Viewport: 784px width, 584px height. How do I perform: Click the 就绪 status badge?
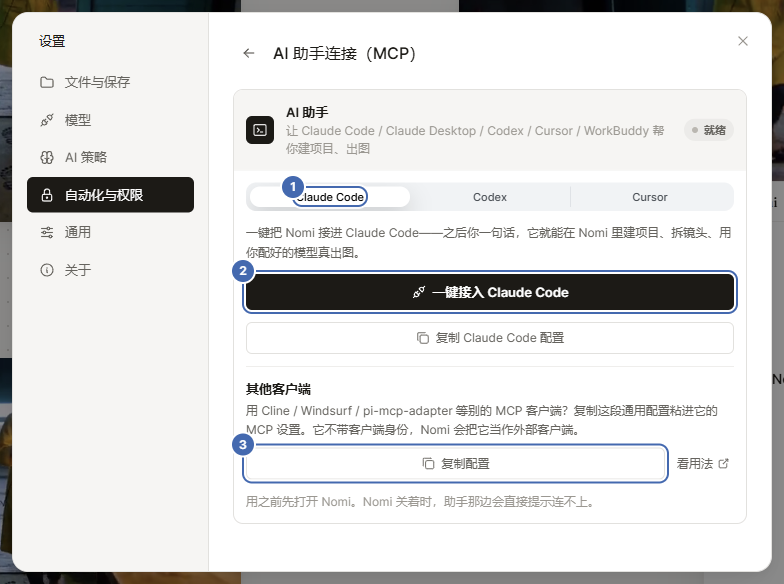click(x=709, y=130)
